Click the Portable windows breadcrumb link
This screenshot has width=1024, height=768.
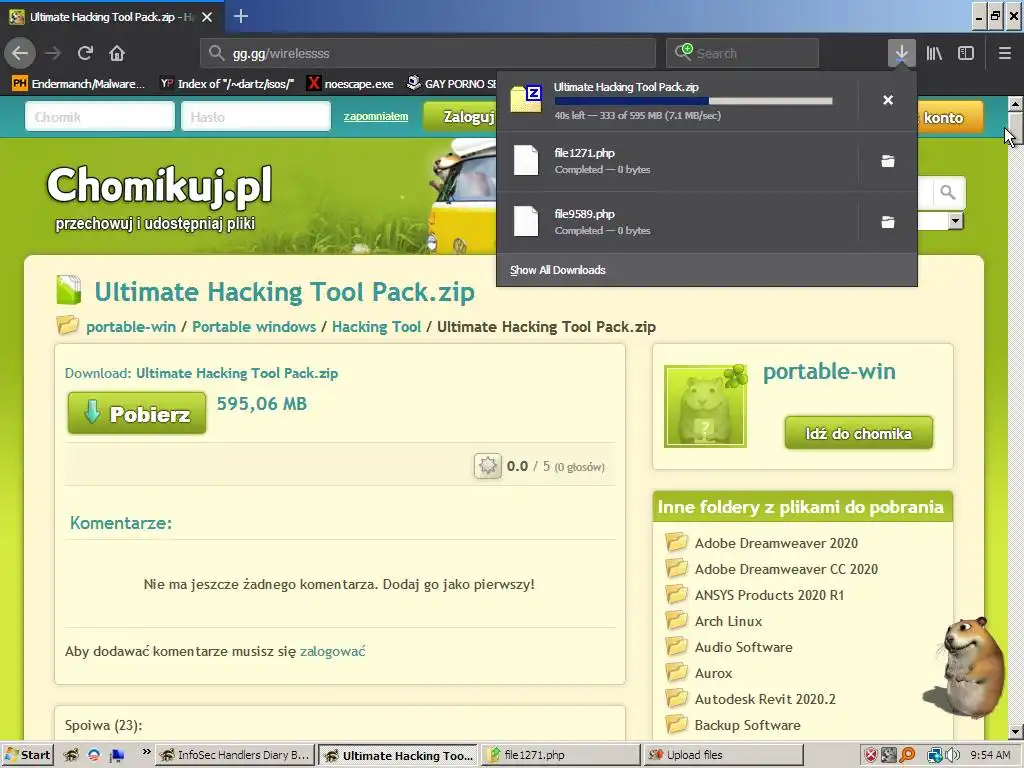click(x=254, y=327)
